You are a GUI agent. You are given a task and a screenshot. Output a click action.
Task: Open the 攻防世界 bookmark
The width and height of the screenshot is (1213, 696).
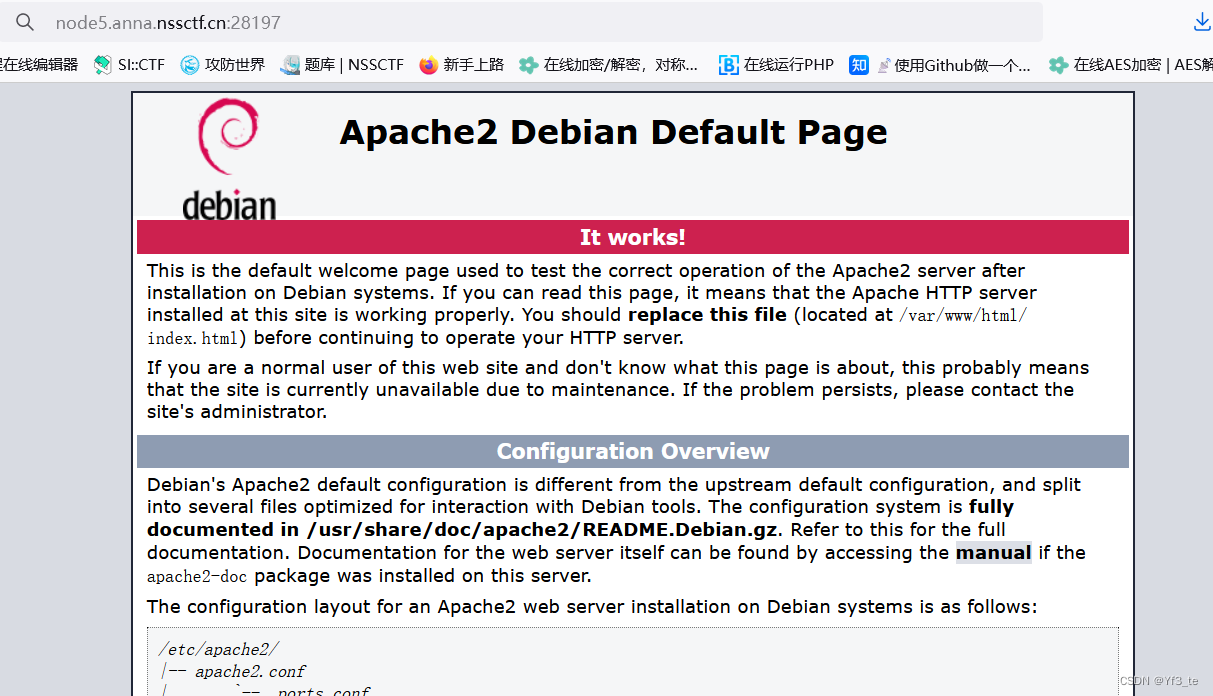pyautogui.click(x=223, y=65)
